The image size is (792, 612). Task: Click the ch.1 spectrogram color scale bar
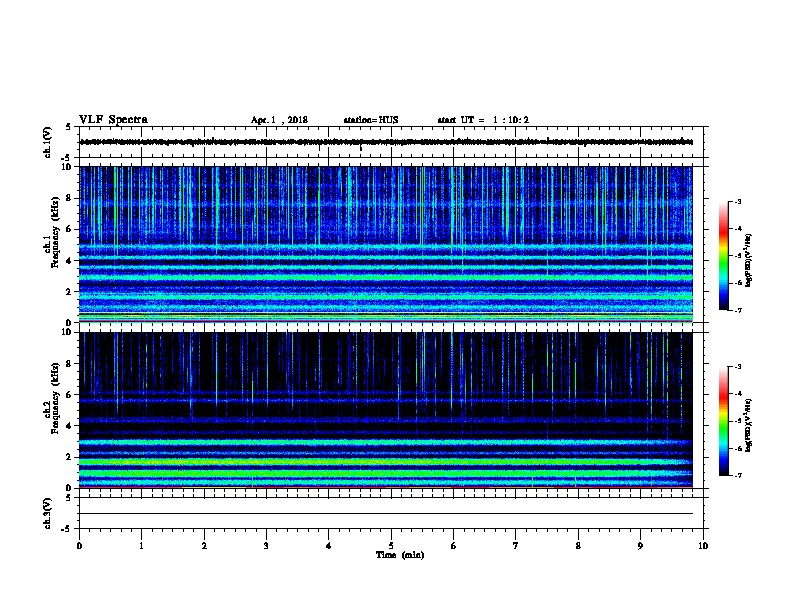coord(724,256)
